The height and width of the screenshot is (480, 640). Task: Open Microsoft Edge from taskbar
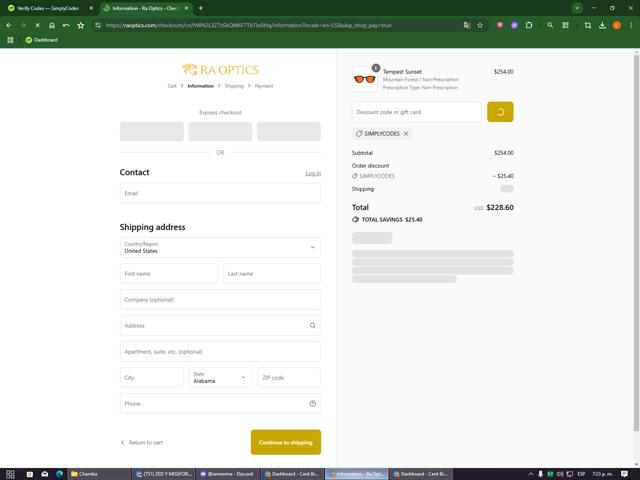[60, 474]
